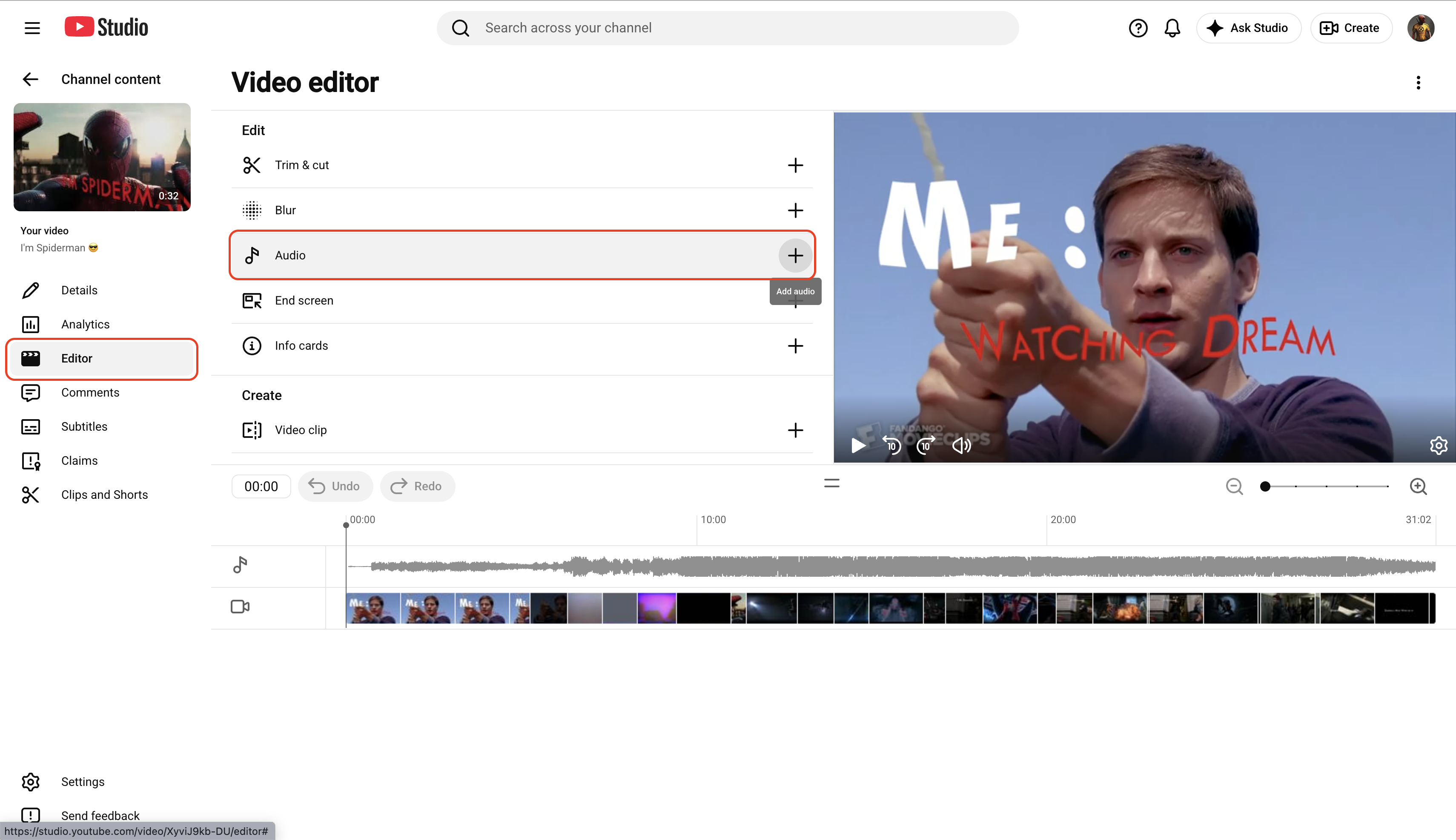This screenshot has height=840, width=1456.
Task: Open the notifications bell
Action: pos(1172,28)
